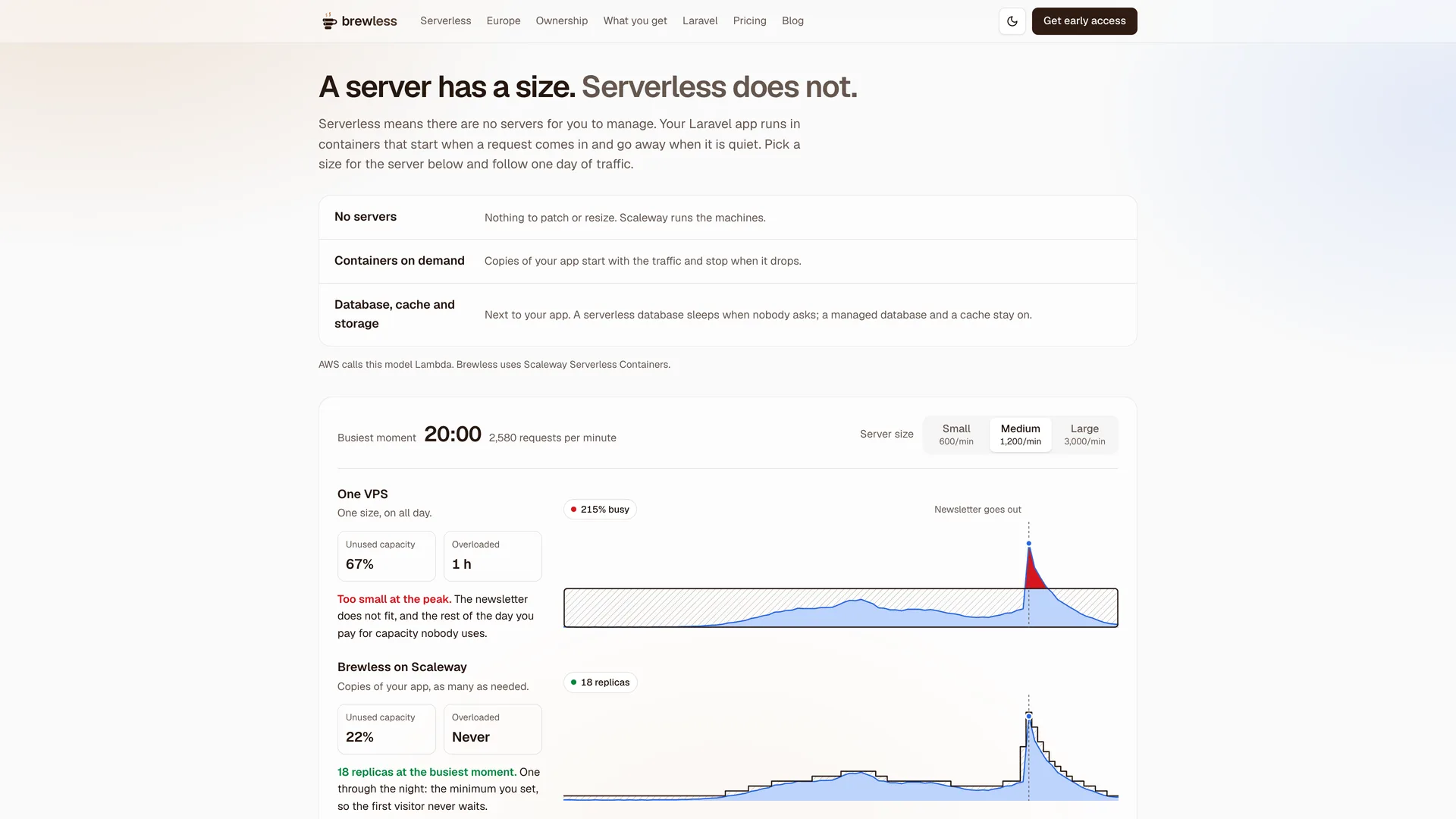
Task: Toggle dark mode with the moon icon
Action: coord(1012,21)
